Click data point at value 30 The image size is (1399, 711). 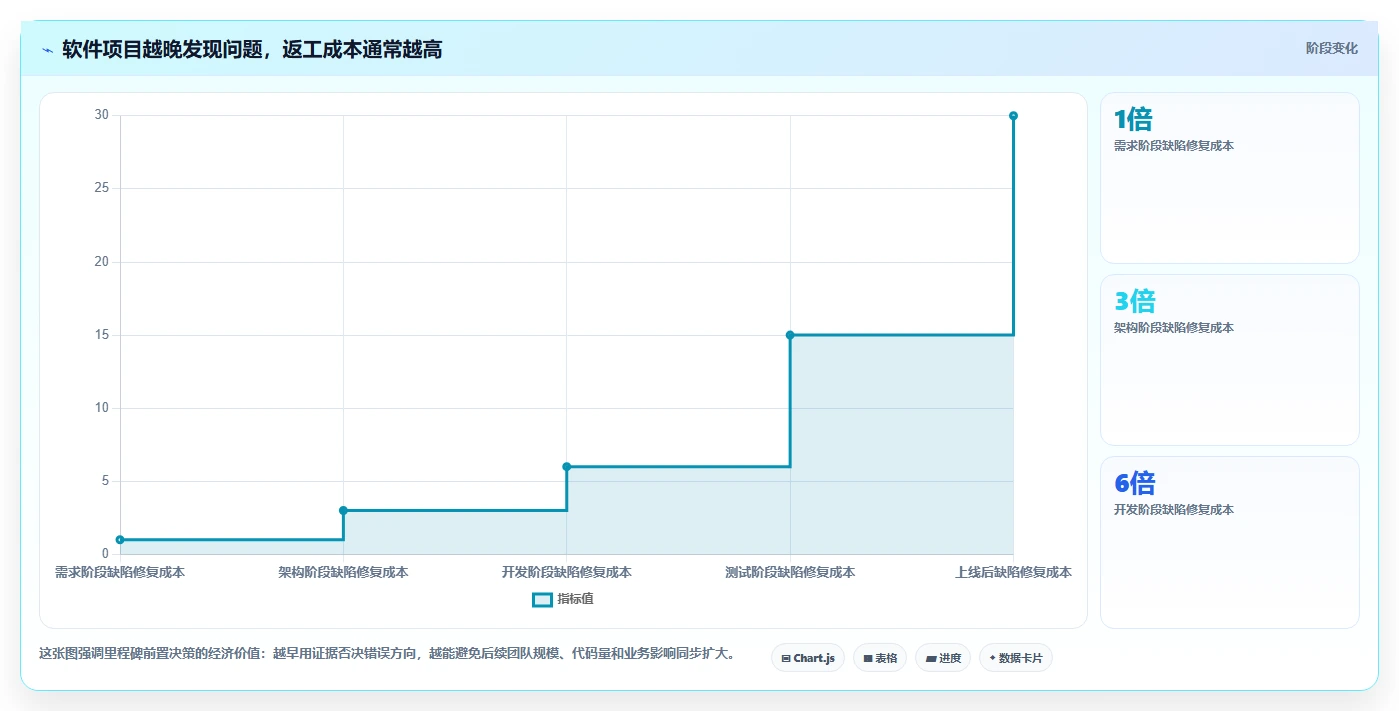click(x=1013, y=116)
